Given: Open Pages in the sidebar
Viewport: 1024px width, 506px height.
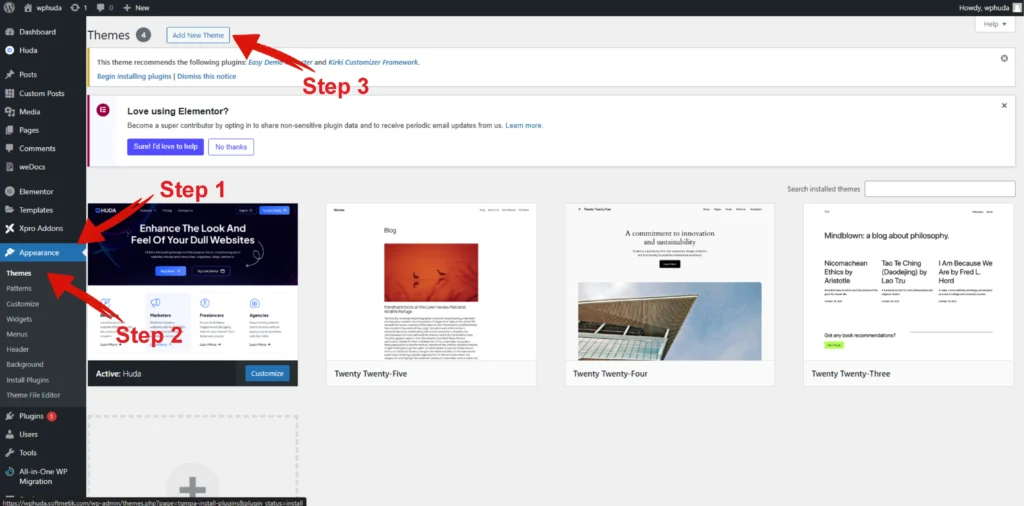Looking at the screenshot, I should coord(29,130).
